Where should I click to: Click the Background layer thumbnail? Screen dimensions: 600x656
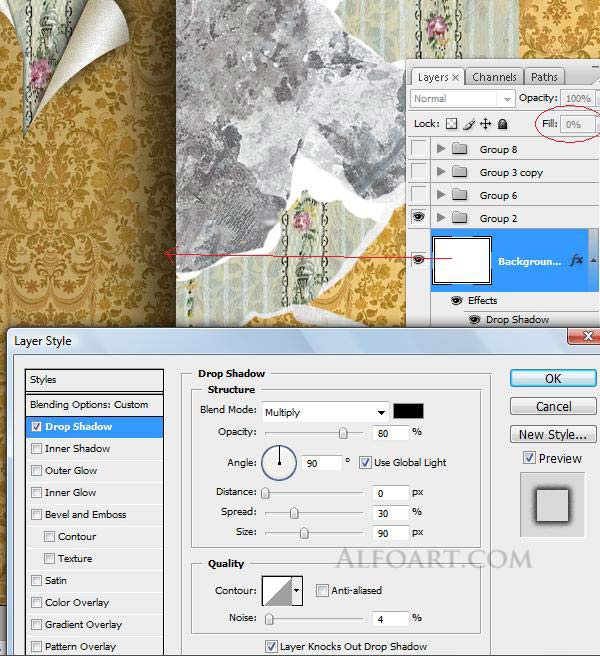(x=462, y=260)
